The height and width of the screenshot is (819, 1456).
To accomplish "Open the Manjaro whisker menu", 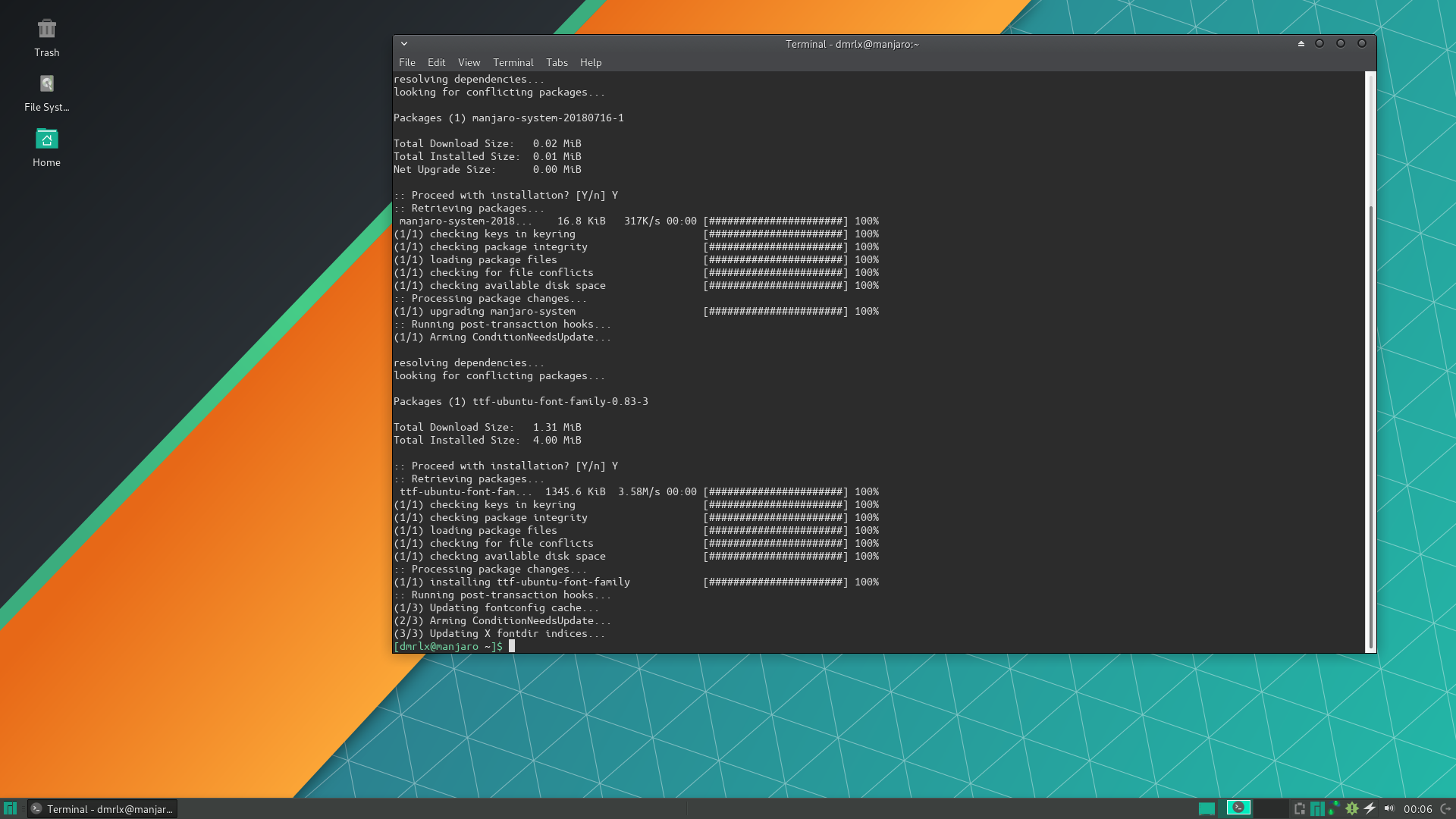I will 10,808.
